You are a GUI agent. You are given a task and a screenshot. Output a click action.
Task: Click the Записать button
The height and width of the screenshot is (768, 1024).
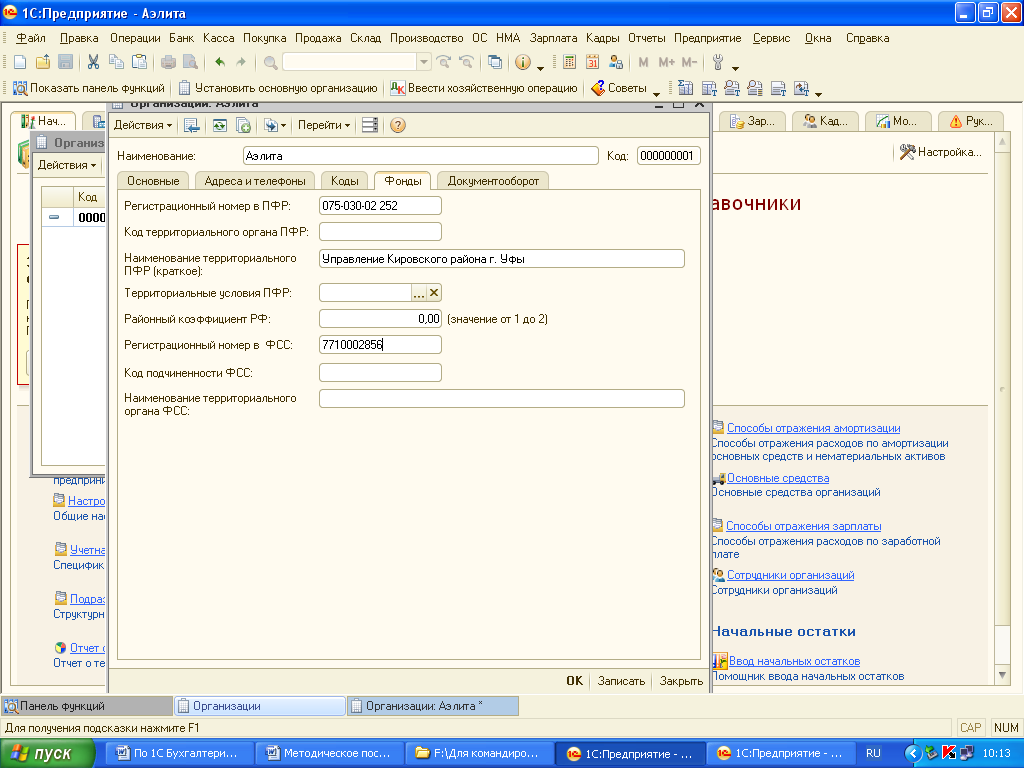tap(621, 681)
